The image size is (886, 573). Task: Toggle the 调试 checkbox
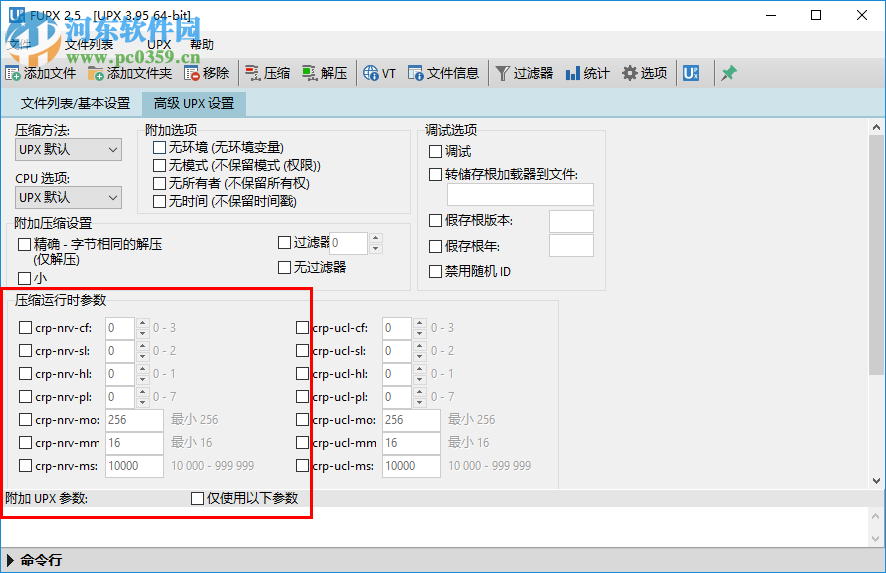435,151
